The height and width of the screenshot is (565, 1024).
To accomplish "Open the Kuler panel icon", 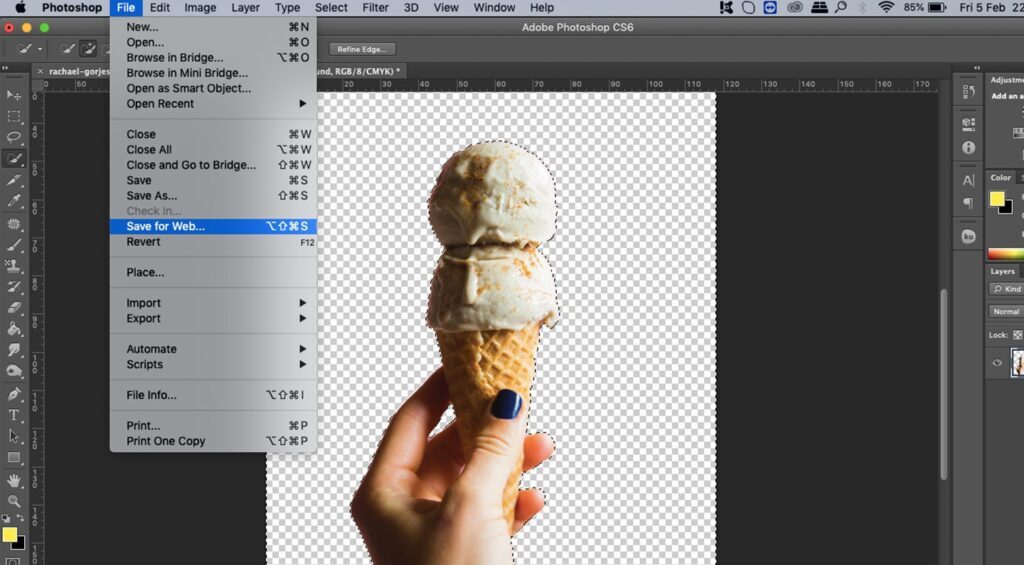I will point(968,237).
